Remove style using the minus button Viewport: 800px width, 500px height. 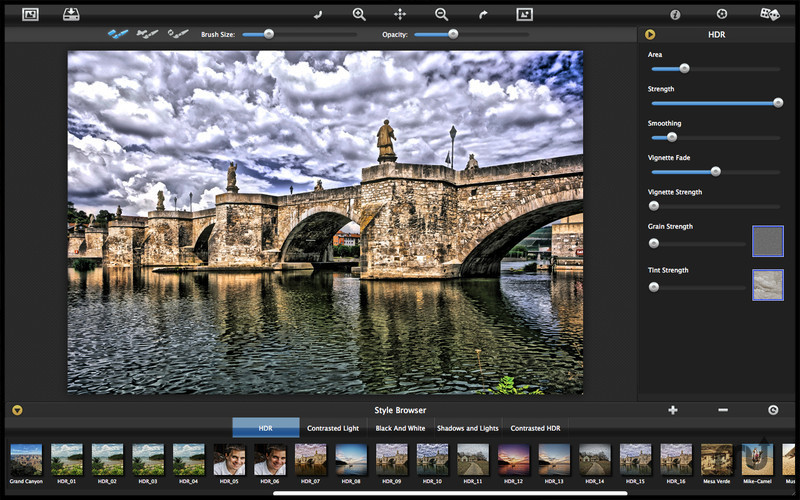[722, 410]
